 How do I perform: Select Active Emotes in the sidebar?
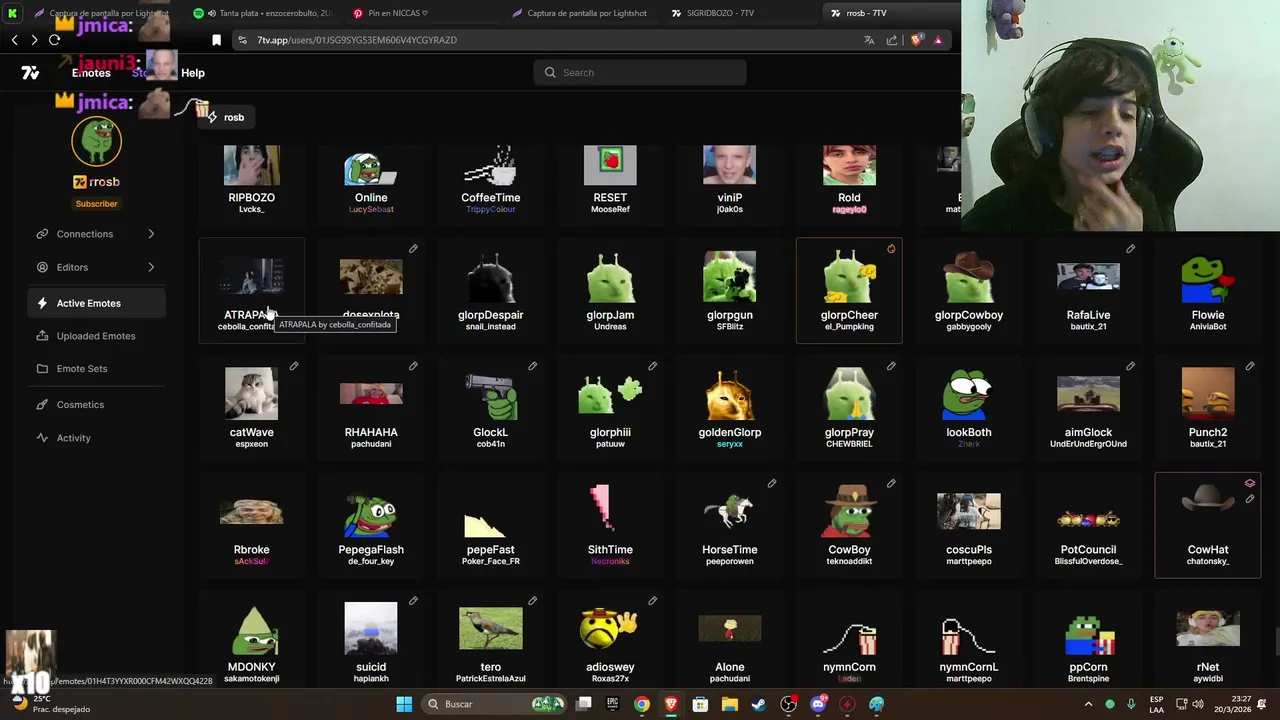point(96,303)
